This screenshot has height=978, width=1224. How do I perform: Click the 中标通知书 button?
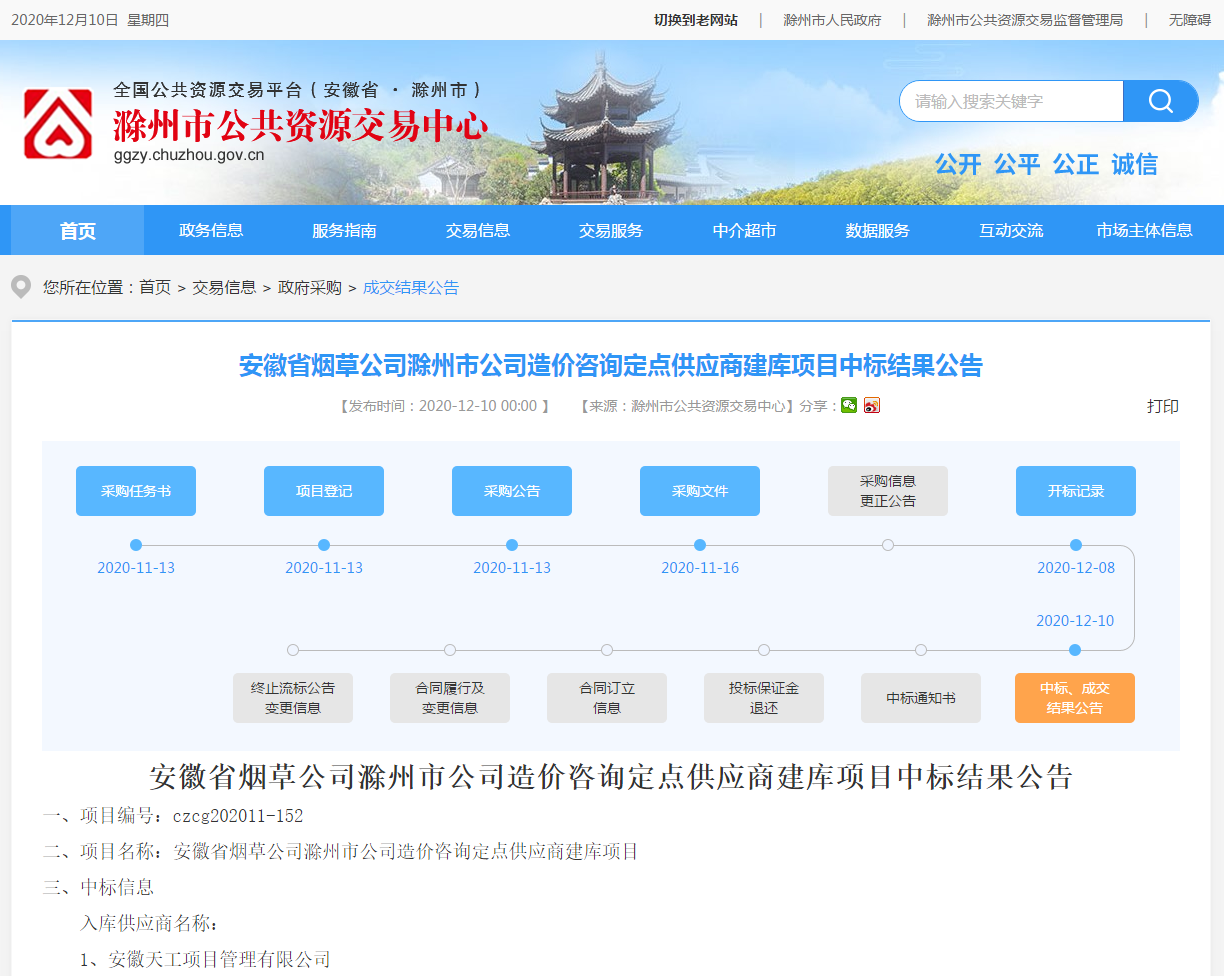[921, 698]
